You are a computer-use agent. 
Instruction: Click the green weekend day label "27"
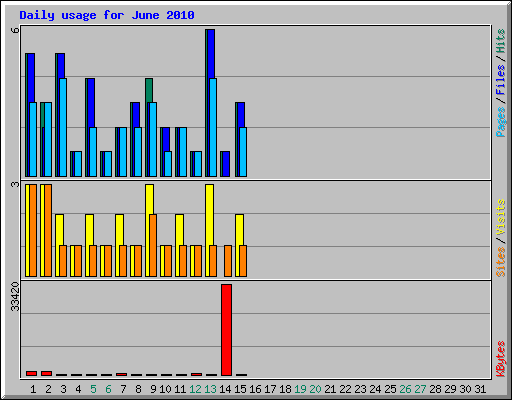click(420, 389)
